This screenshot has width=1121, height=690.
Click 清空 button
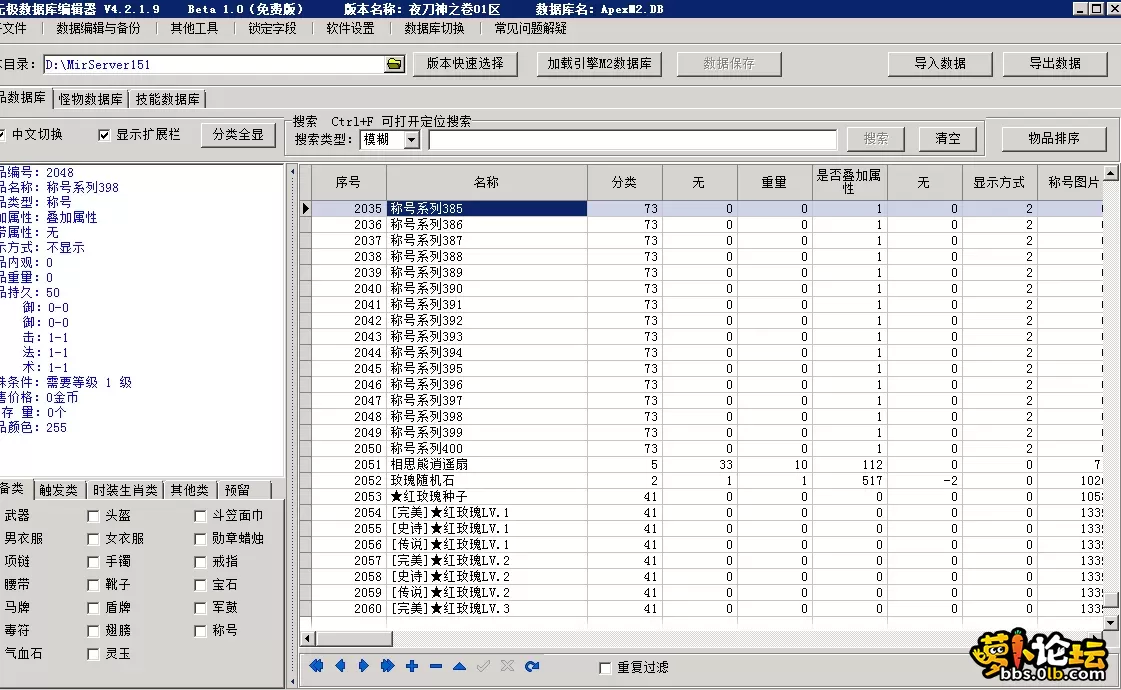(x=948, y=139)
